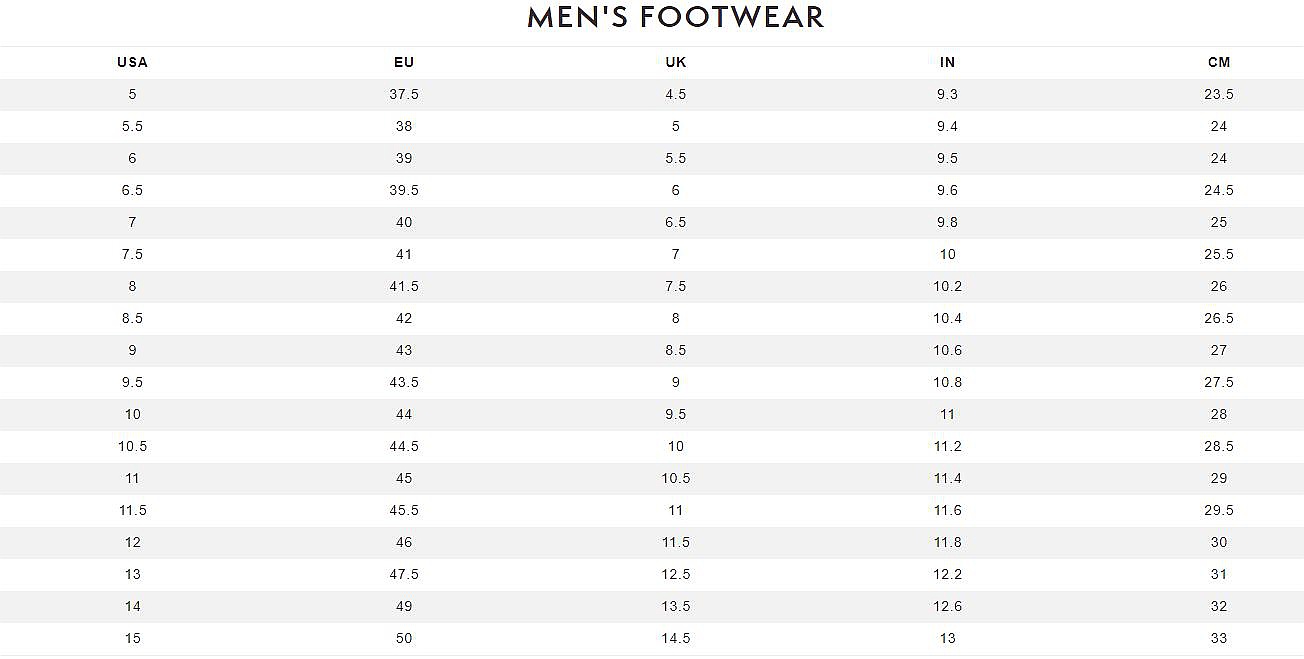
Task: Select UK size 13.5 cell
Action: coord(676,606)
